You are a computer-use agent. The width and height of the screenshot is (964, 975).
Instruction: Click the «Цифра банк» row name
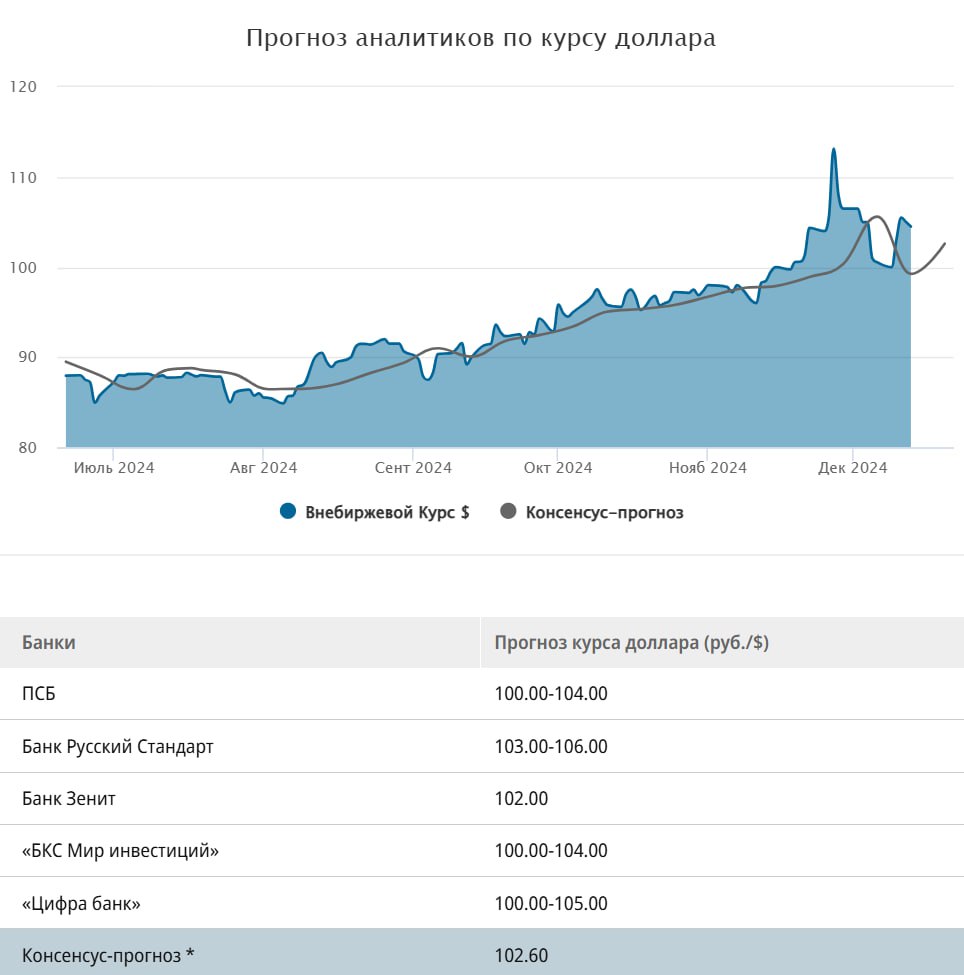[x=81, y=904]
